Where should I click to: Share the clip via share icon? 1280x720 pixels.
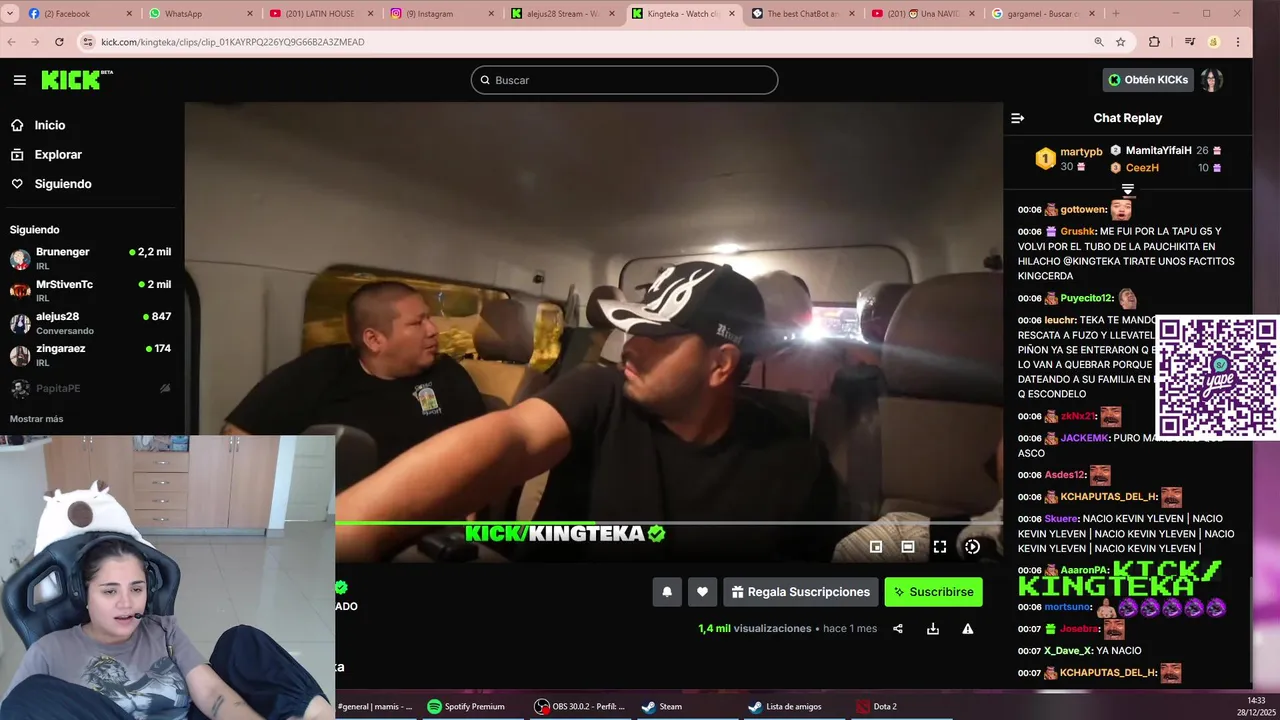coord(898,629)
